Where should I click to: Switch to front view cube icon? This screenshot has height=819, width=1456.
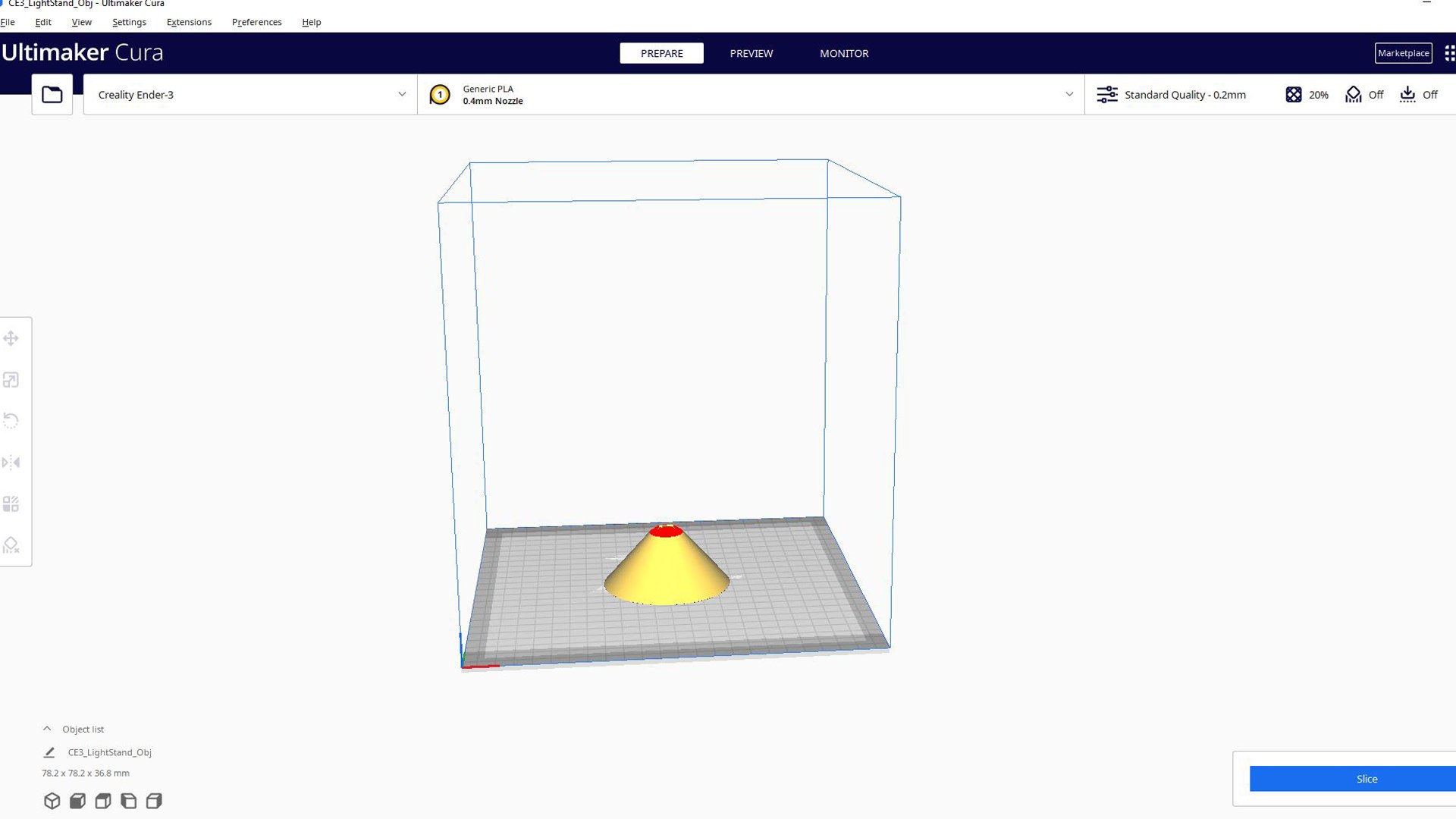[x=77, y=801]
